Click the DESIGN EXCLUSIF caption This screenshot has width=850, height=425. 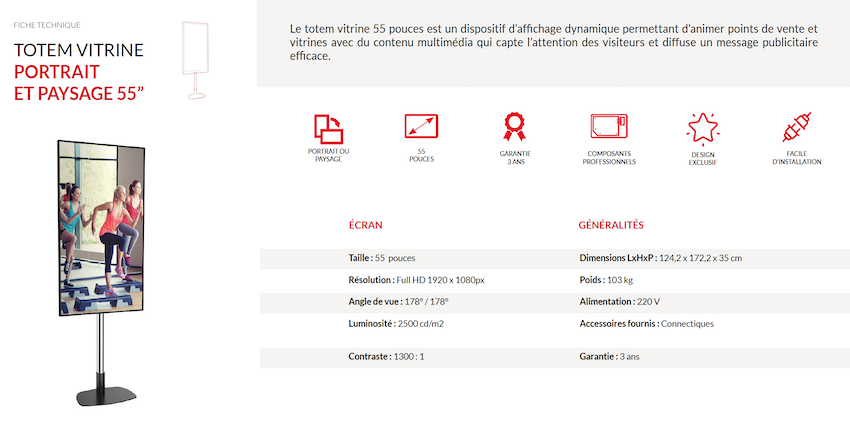pyautogui.click(x=703, y=159)
